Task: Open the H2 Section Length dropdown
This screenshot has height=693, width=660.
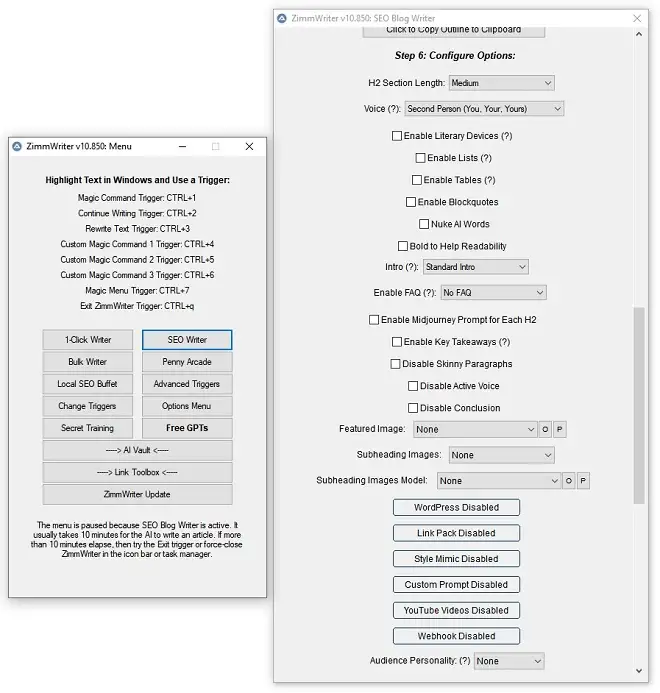Action: tap(502, 83)
